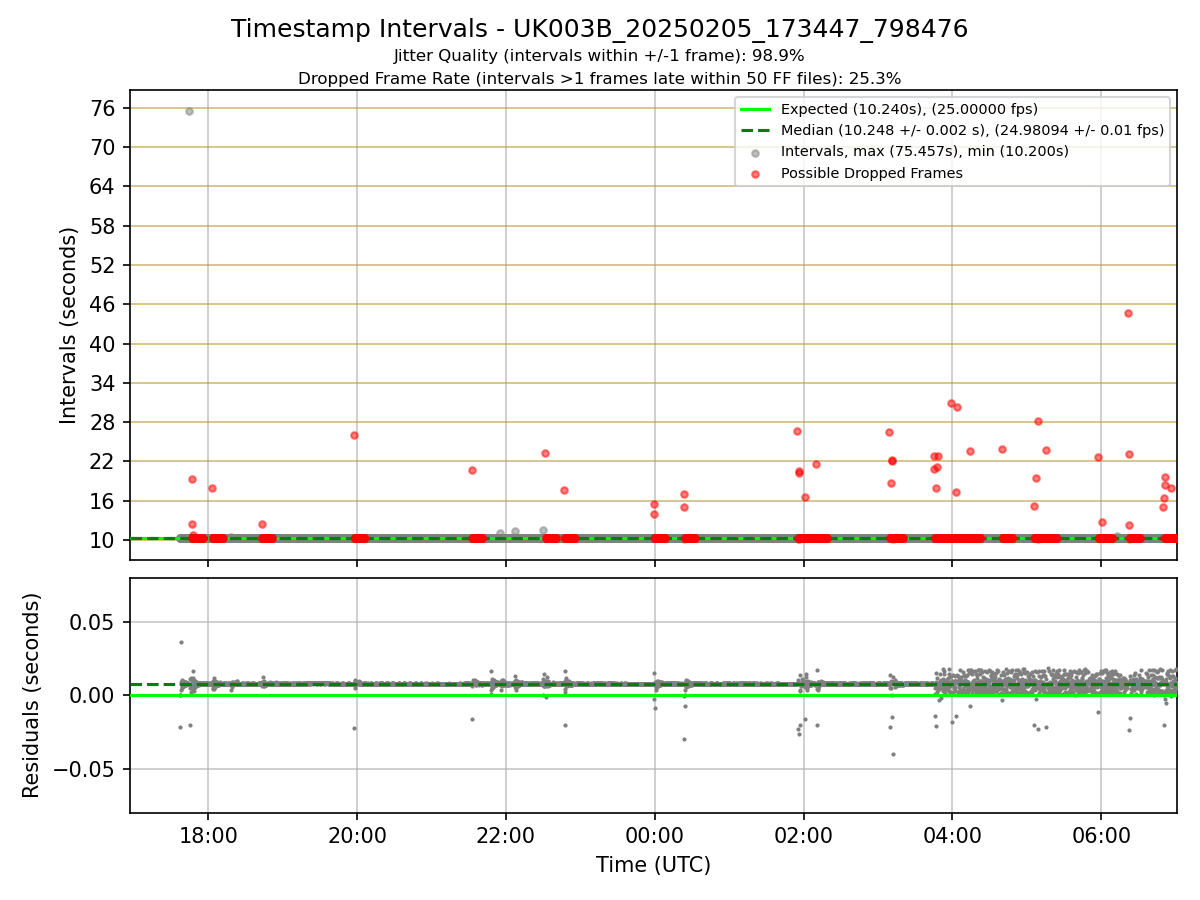Click the 'Time (UTC)' x-axis label
The image size is (1200, 900).
[653, 865]
